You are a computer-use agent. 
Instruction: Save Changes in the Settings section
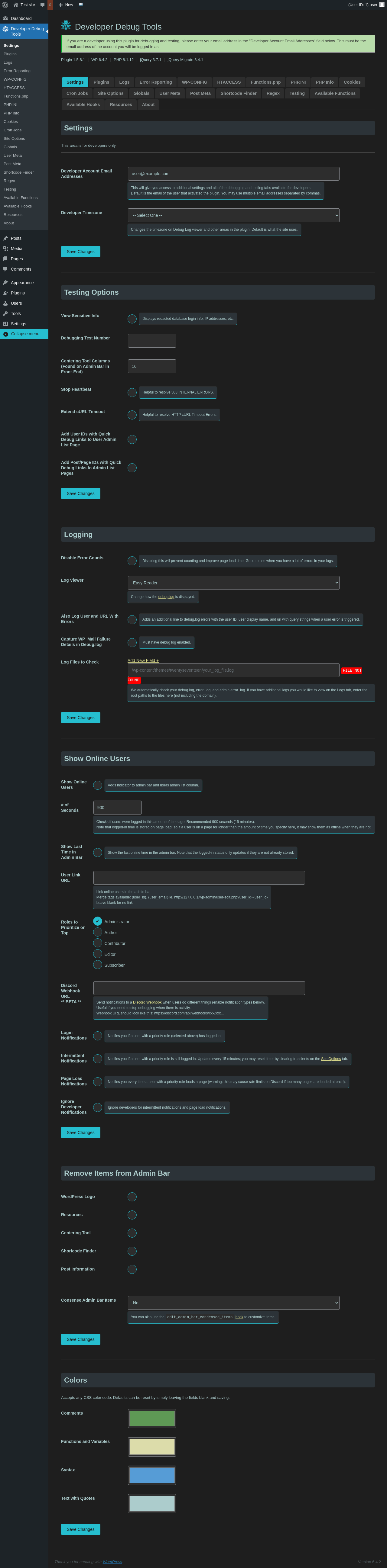[x=80, y=251]
